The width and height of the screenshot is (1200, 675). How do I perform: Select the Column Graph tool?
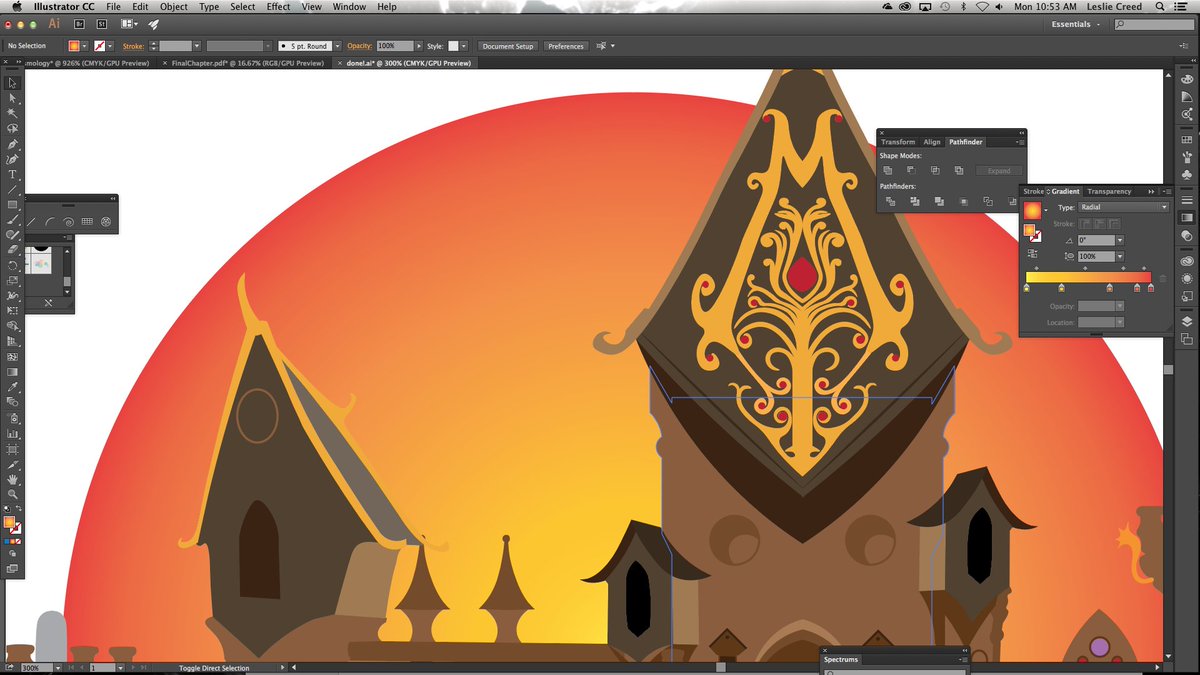pos(13,434)
